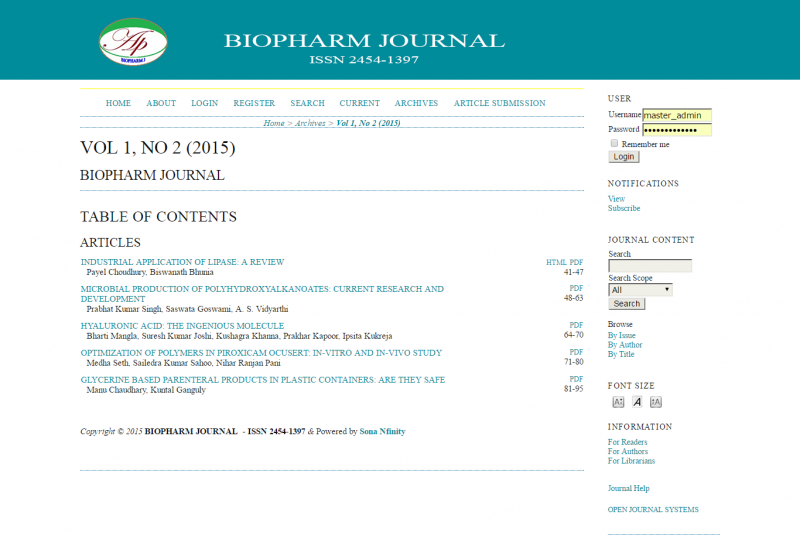
Task: Click the journal content Search text box
Action: (x=650, y=266)
